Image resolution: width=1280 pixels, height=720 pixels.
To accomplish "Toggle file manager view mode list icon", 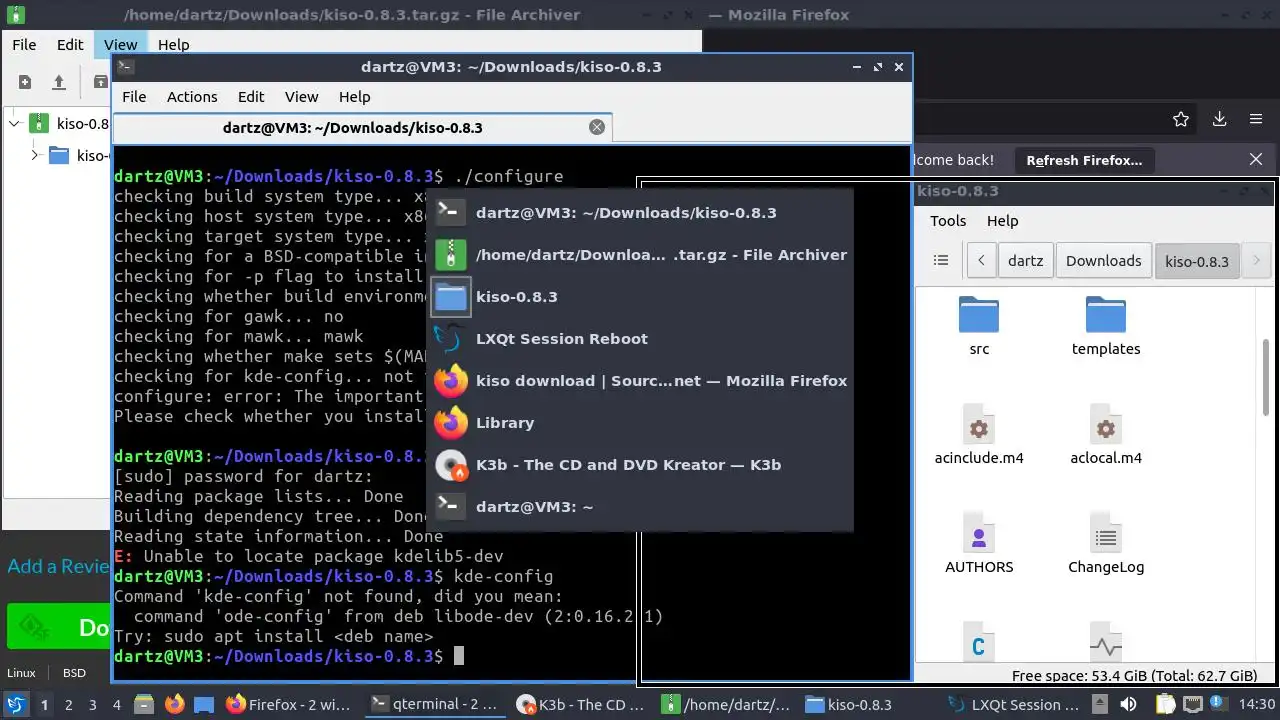I will (x=940, y=260).
